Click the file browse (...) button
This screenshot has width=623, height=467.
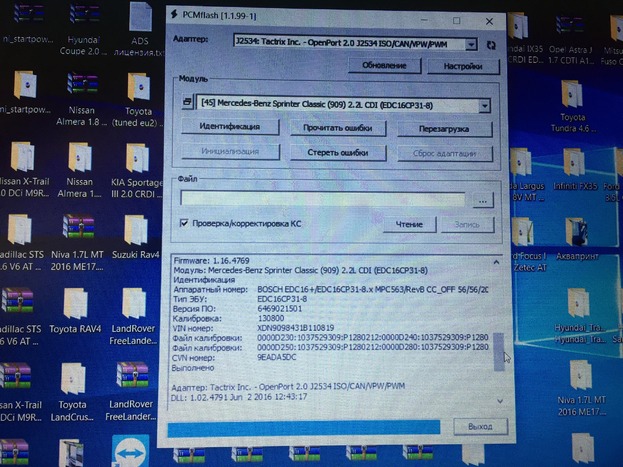click(483, 200)
